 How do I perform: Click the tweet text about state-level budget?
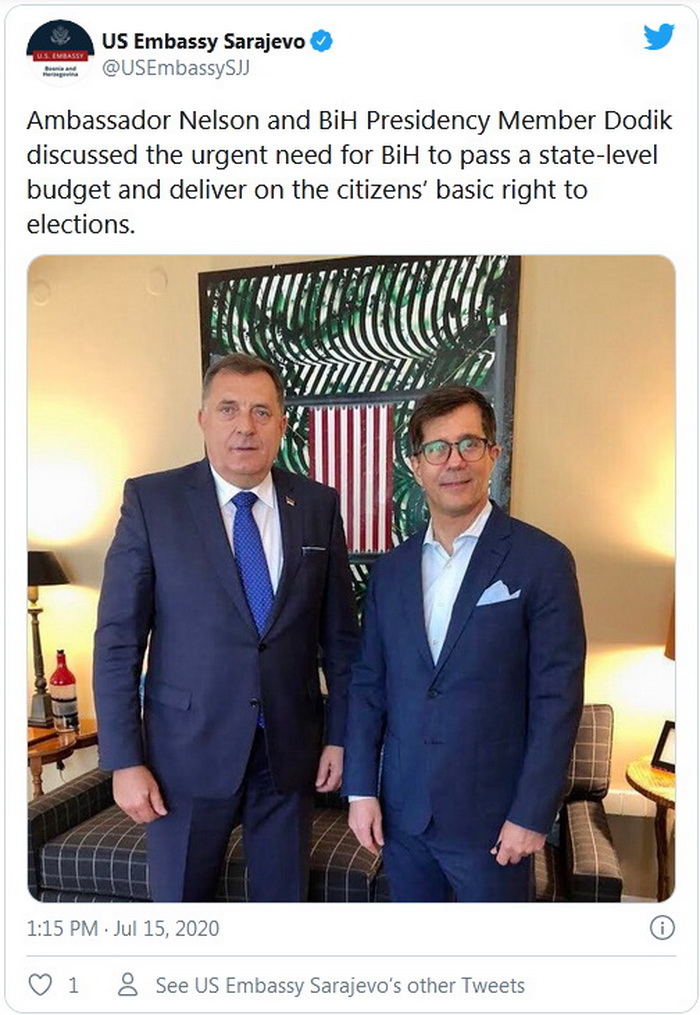coord(350,172)
